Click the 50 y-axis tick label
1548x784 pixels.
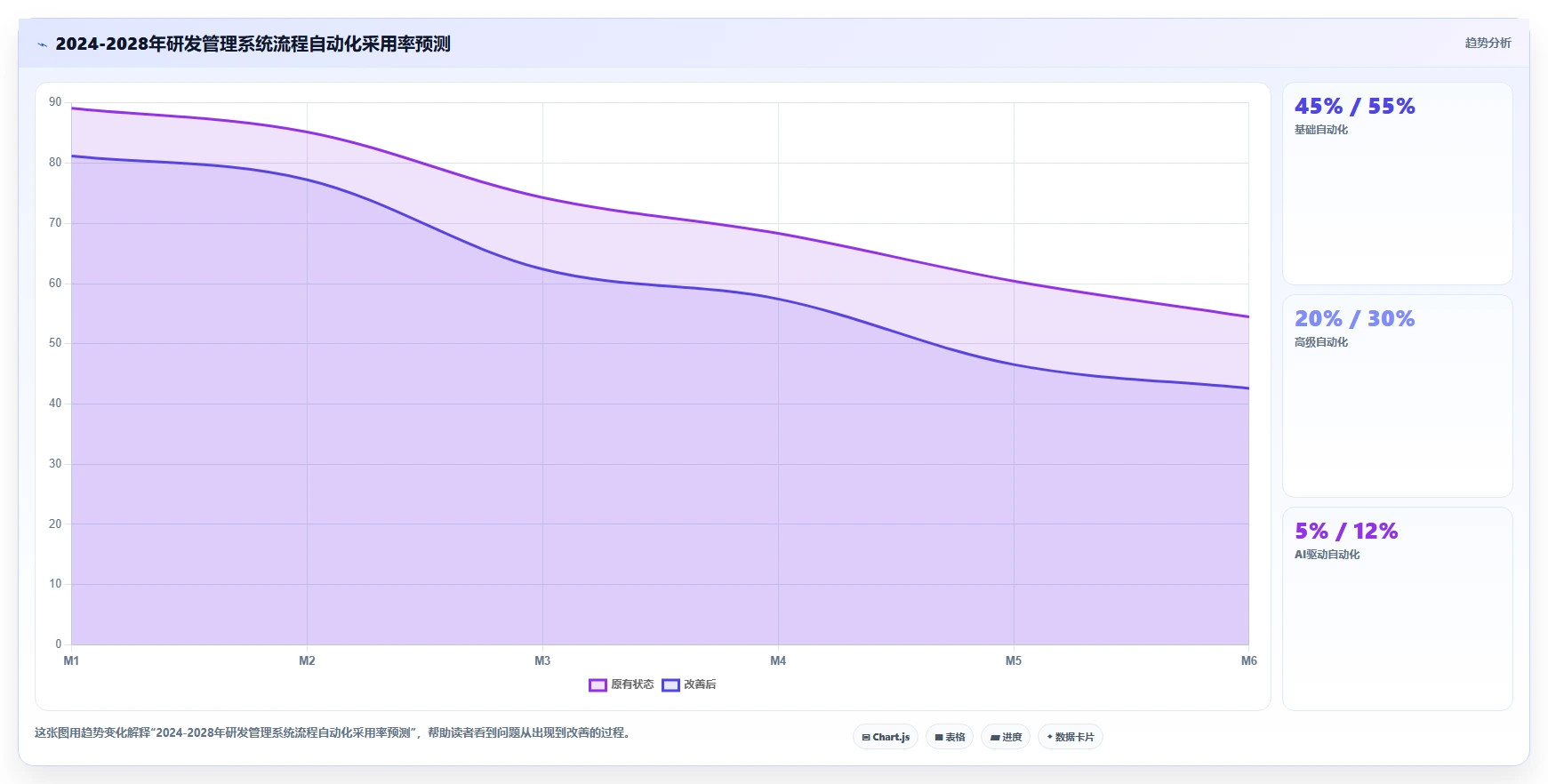click(x=55, y=343)
